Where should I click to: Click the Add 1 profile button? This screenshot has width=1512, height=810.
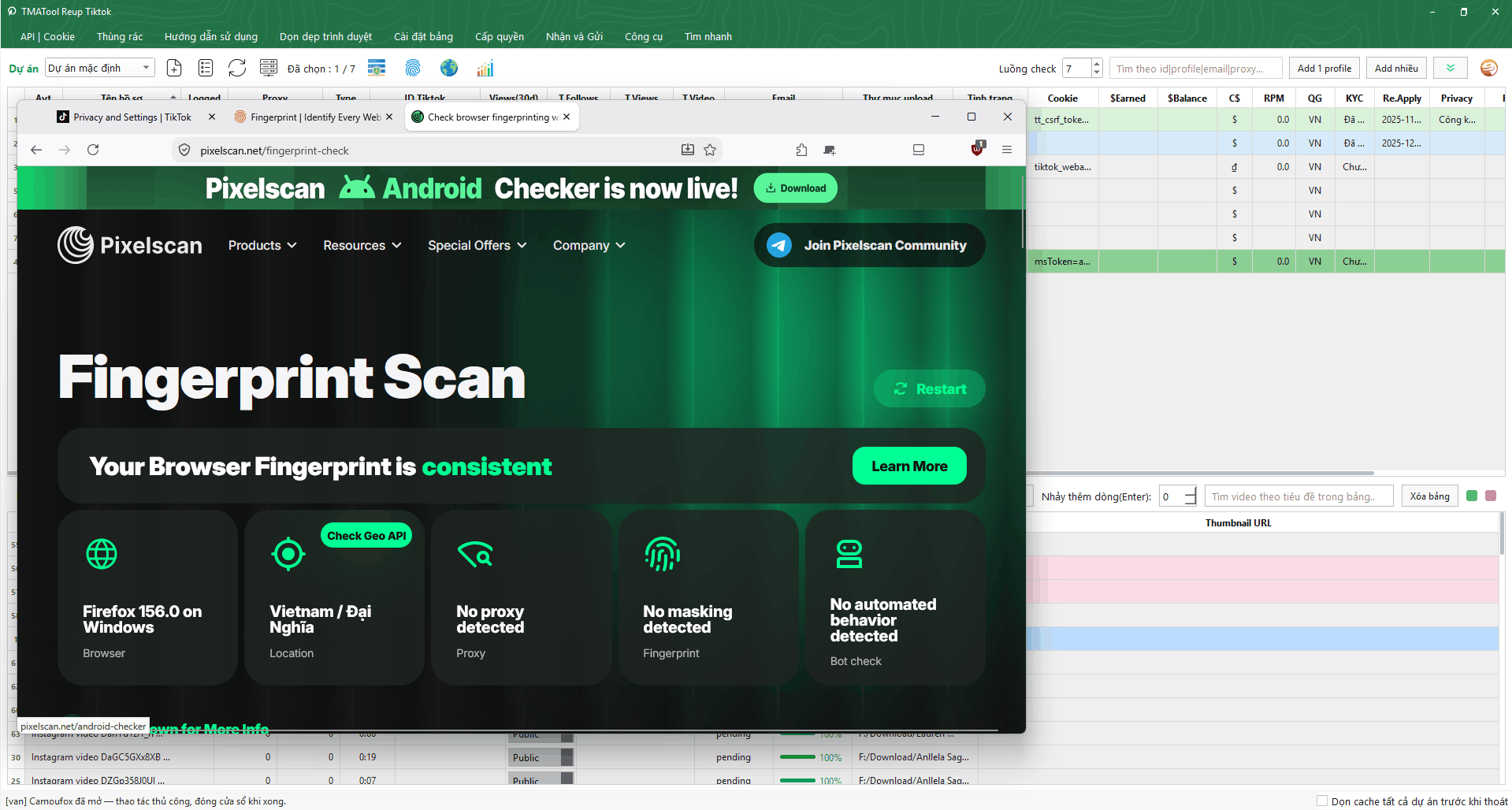point(1324,69)
